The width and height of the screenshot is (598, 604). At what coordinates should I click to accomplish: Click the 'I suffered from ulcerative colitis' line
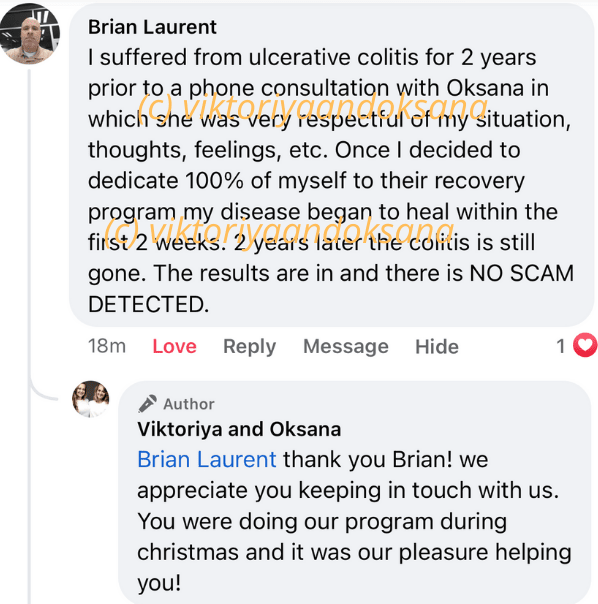(x=312, y=57)
